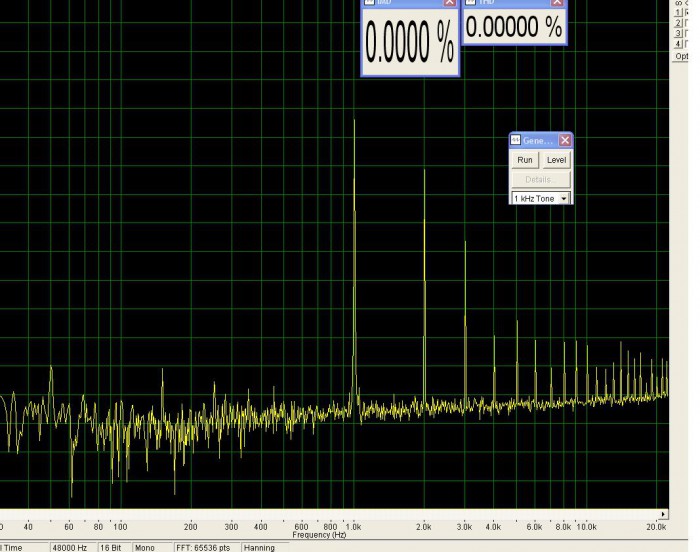
Task: Click the horizontal scrollbar right arrow
Action: (663, 514)
